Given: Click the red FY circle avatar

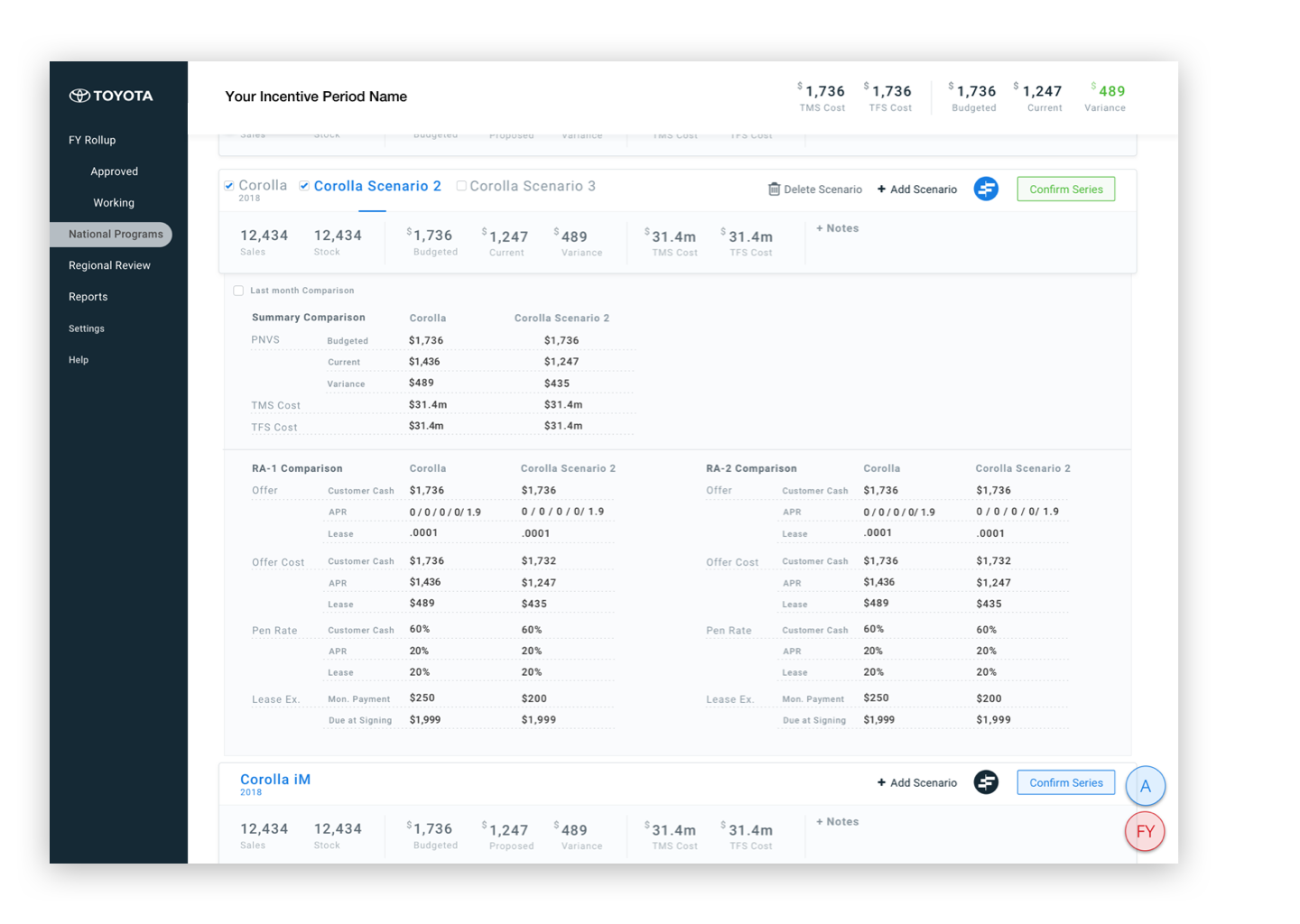Looking at the screenshot, I should (x=1146, y=831).
